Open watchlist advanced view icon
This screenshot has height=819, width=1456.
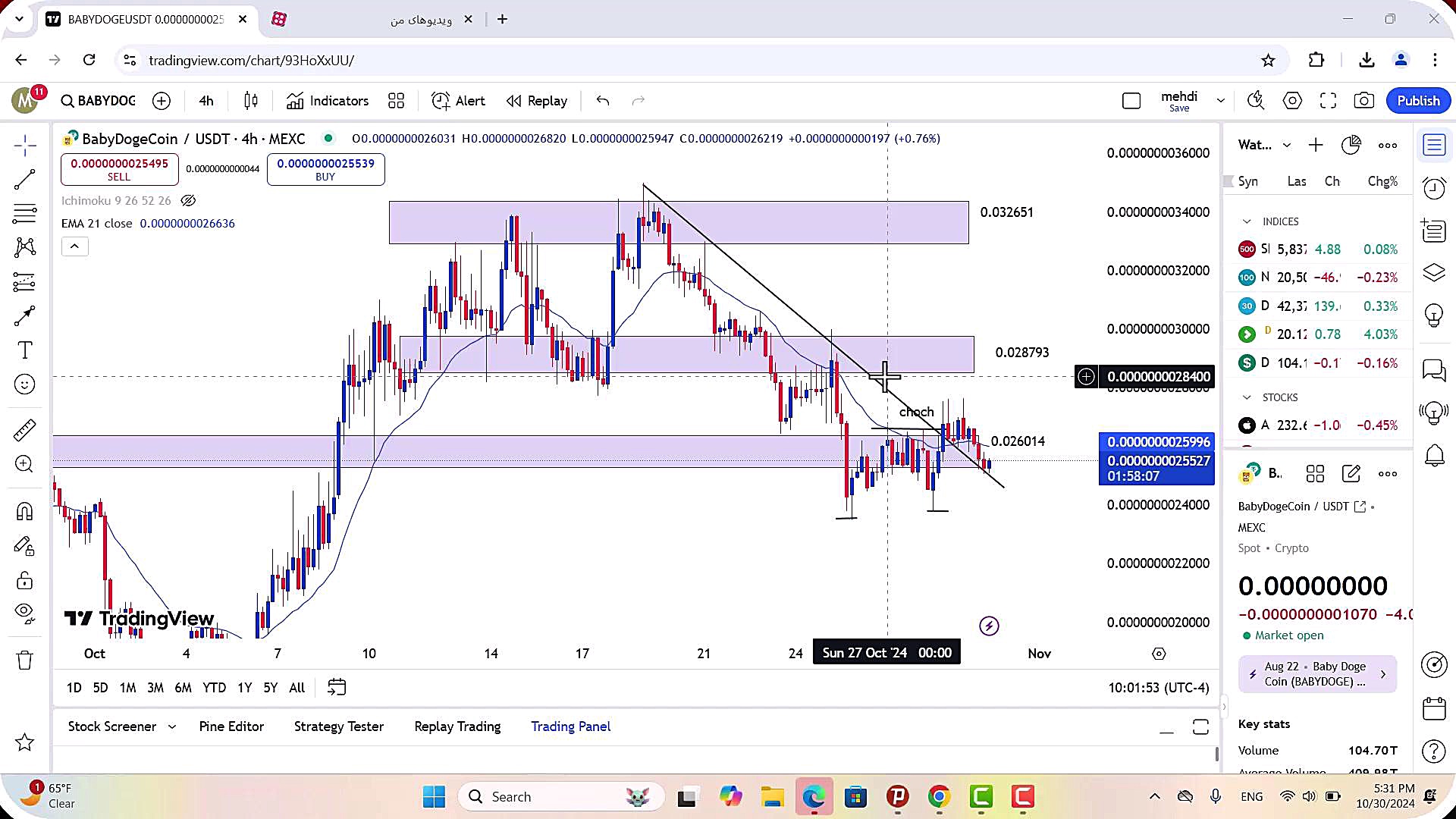coord(1351,145)
